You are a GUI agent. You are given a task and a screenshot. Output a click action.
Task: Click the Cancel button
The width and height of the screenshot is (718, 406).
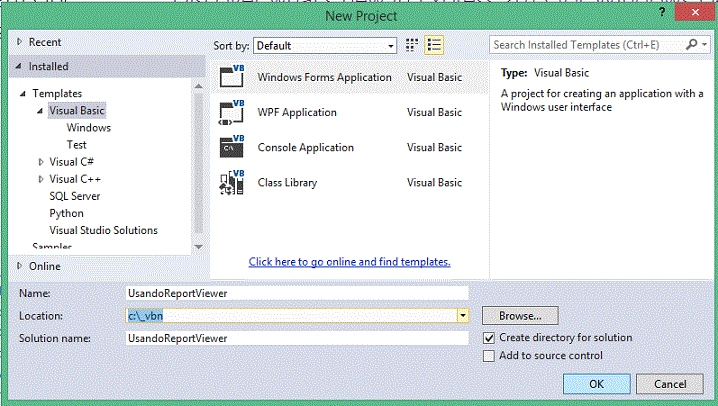click(670, 384)
